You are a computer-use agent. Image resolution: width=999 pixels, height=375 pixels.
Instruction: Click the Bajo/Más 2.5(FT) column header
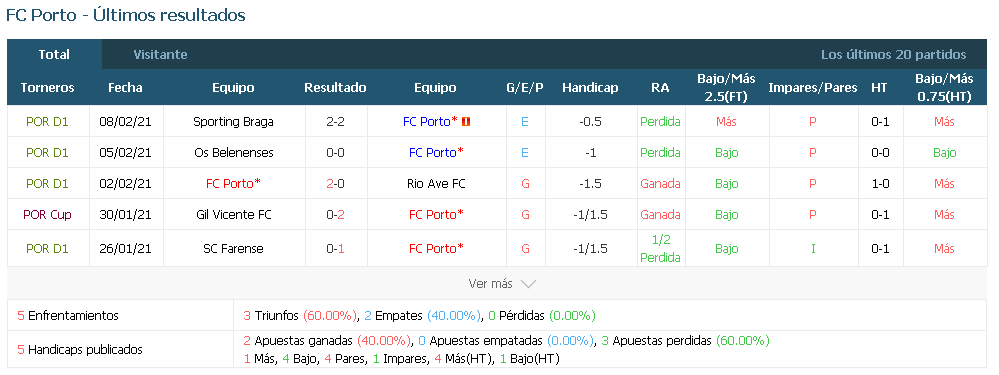[726, 88]
